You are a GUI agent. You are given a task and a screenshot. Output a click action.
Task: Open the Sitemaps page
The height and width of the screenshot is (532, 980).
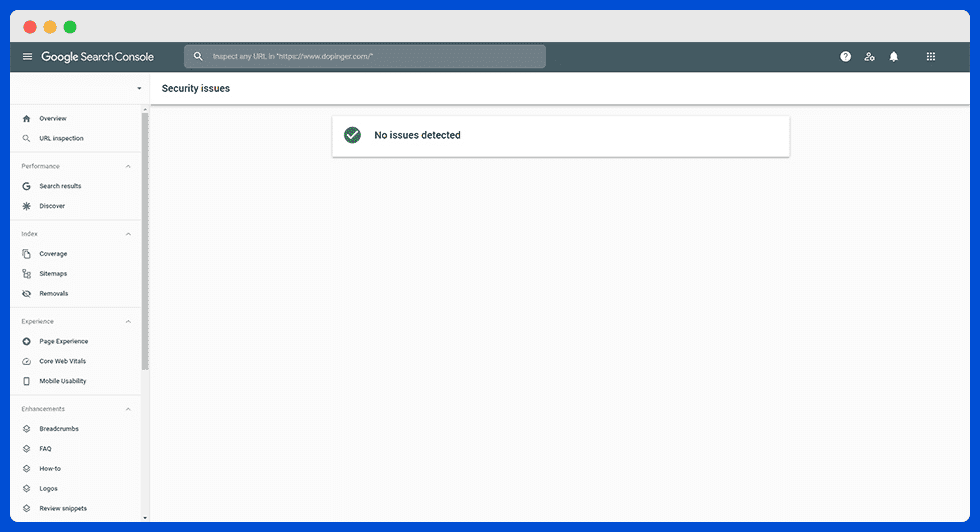point(53,273)
